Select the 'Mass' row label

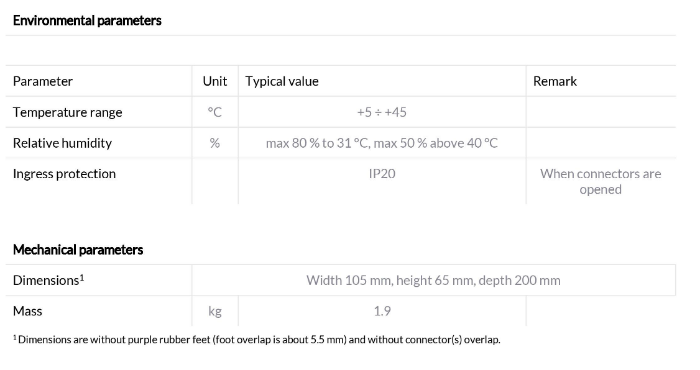(x=28, y=311)
